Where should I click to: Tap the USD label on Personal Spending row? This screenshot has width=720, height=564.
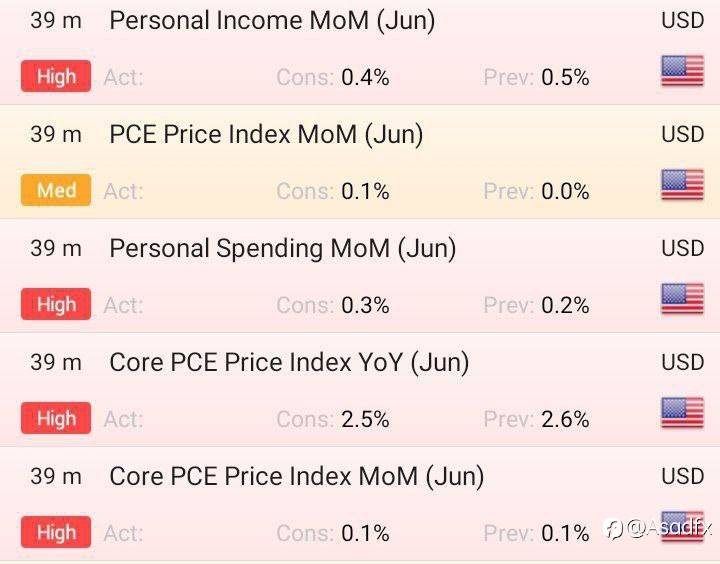pyautogui.click(x=682, y=249)
